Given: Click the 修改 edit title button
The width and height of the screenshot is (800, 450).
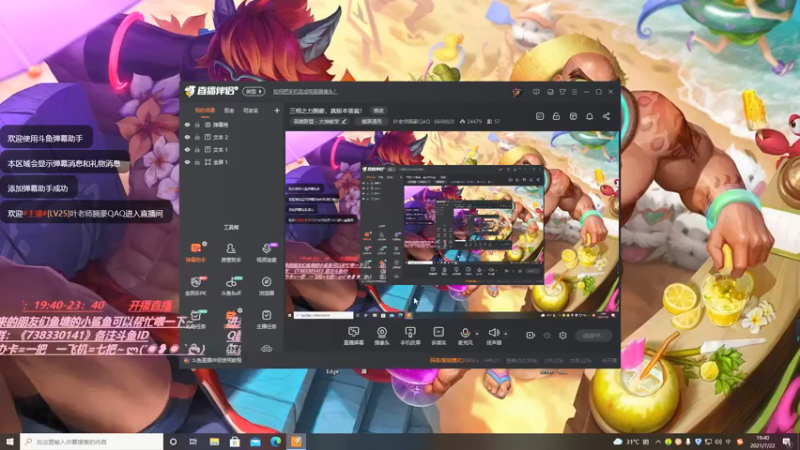Looking at the screenshot, I should click(x=379, y=111).
